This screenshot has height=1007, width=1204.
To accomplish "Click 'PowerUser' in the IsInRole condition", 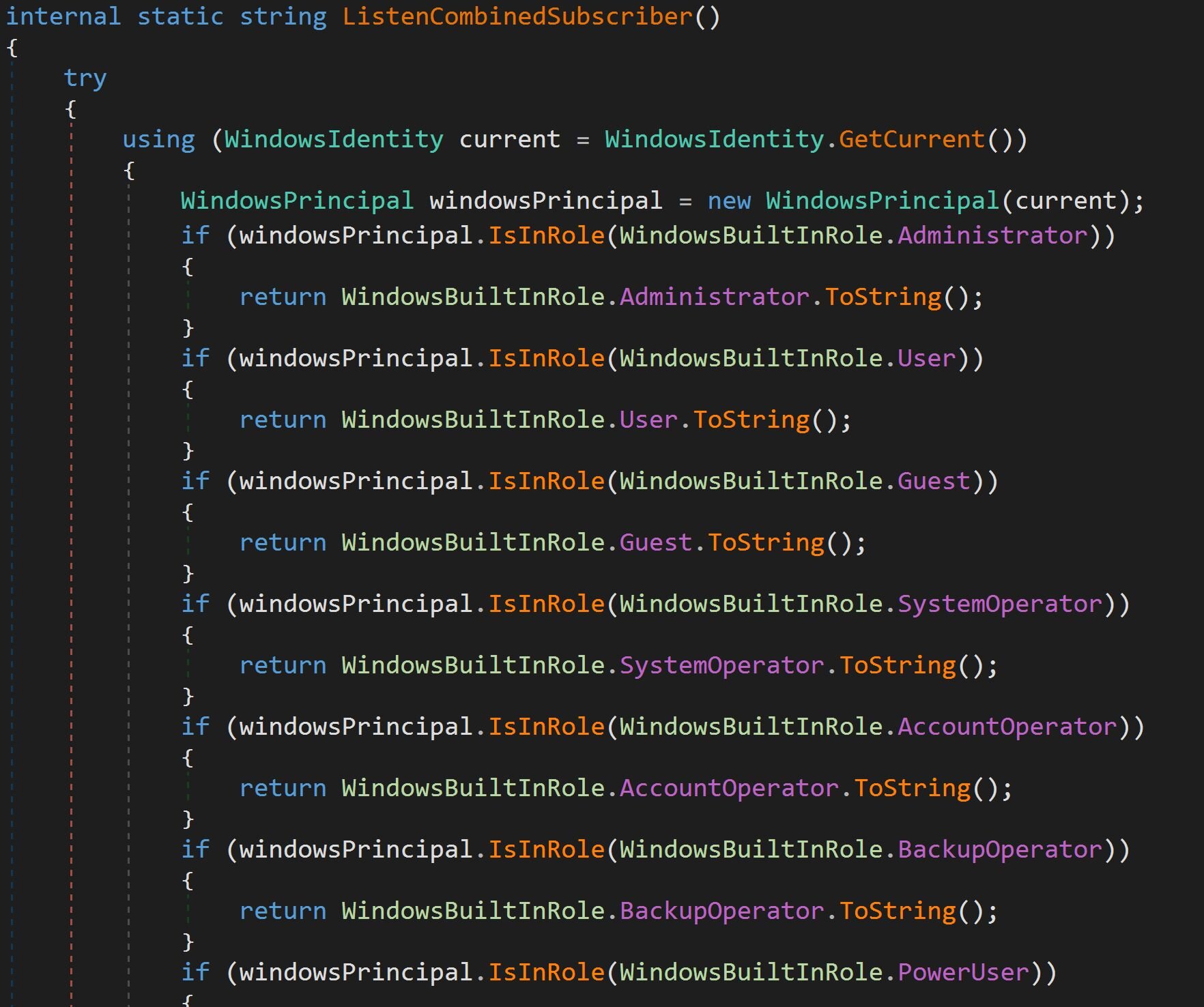I will 963,972.
